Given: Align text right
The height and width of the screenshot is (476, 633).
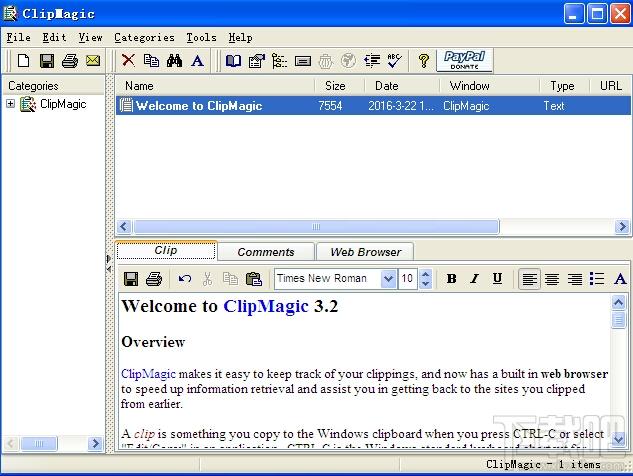Looking at the screenshot, I should click(x=574, y=279).
